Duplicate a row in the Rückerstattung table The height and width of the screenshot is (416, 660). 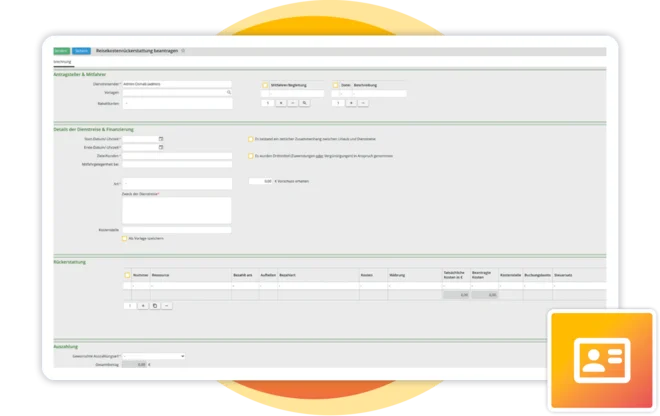point(155,306)
